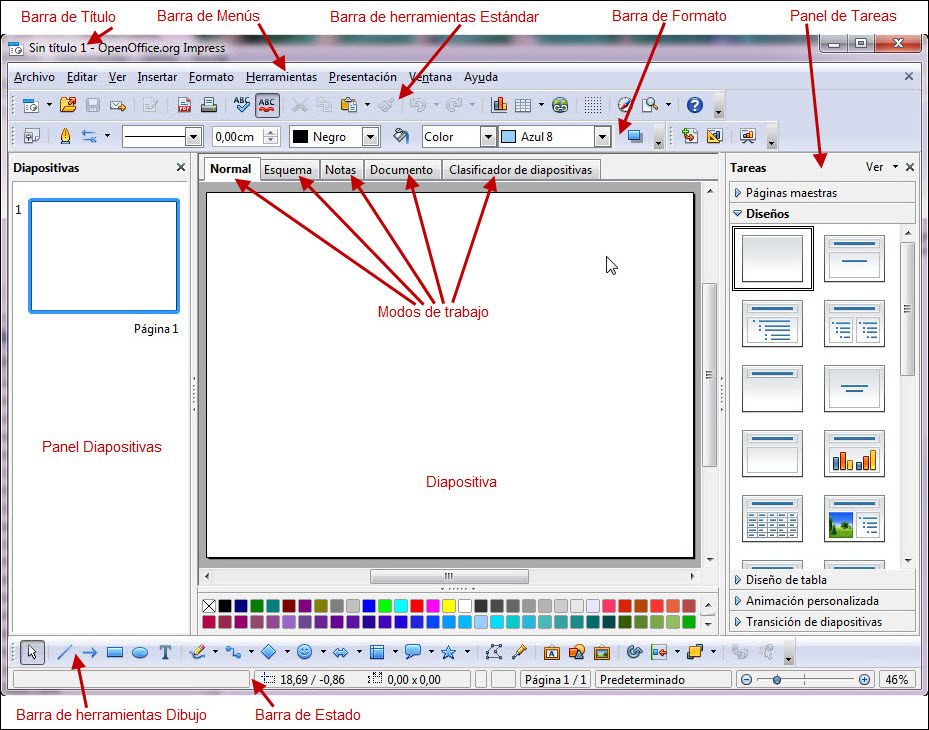Select the slide 1 thumbnail

(104, 256)
